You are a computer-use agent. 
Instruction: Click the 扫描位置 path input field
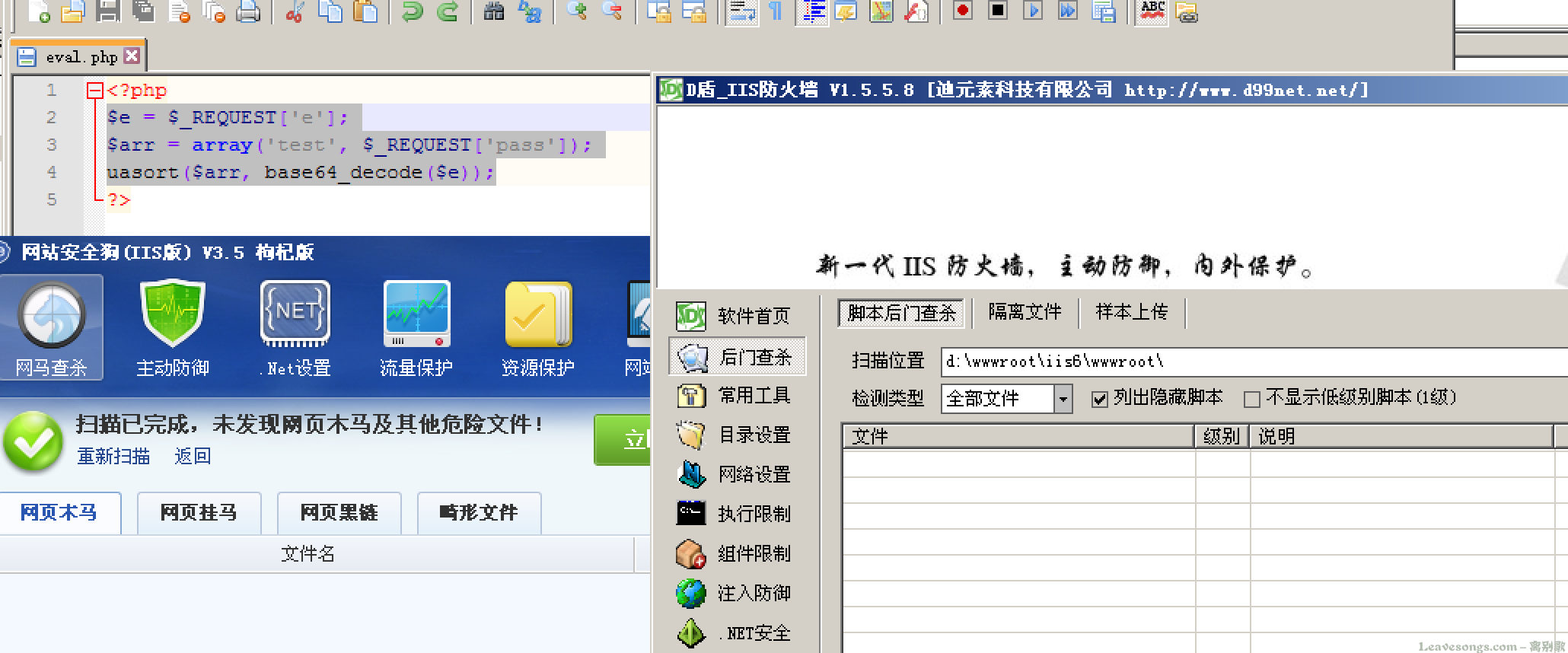(1254, 362)
